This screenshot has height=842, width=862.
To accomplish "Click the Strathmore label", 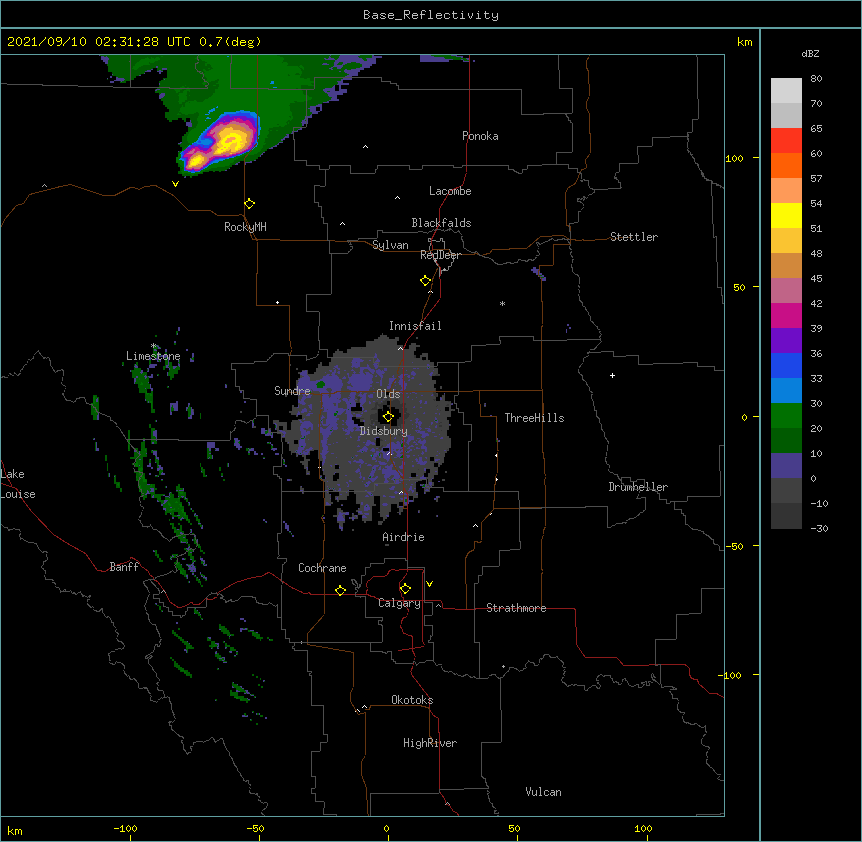I will [x=516, y=608].
